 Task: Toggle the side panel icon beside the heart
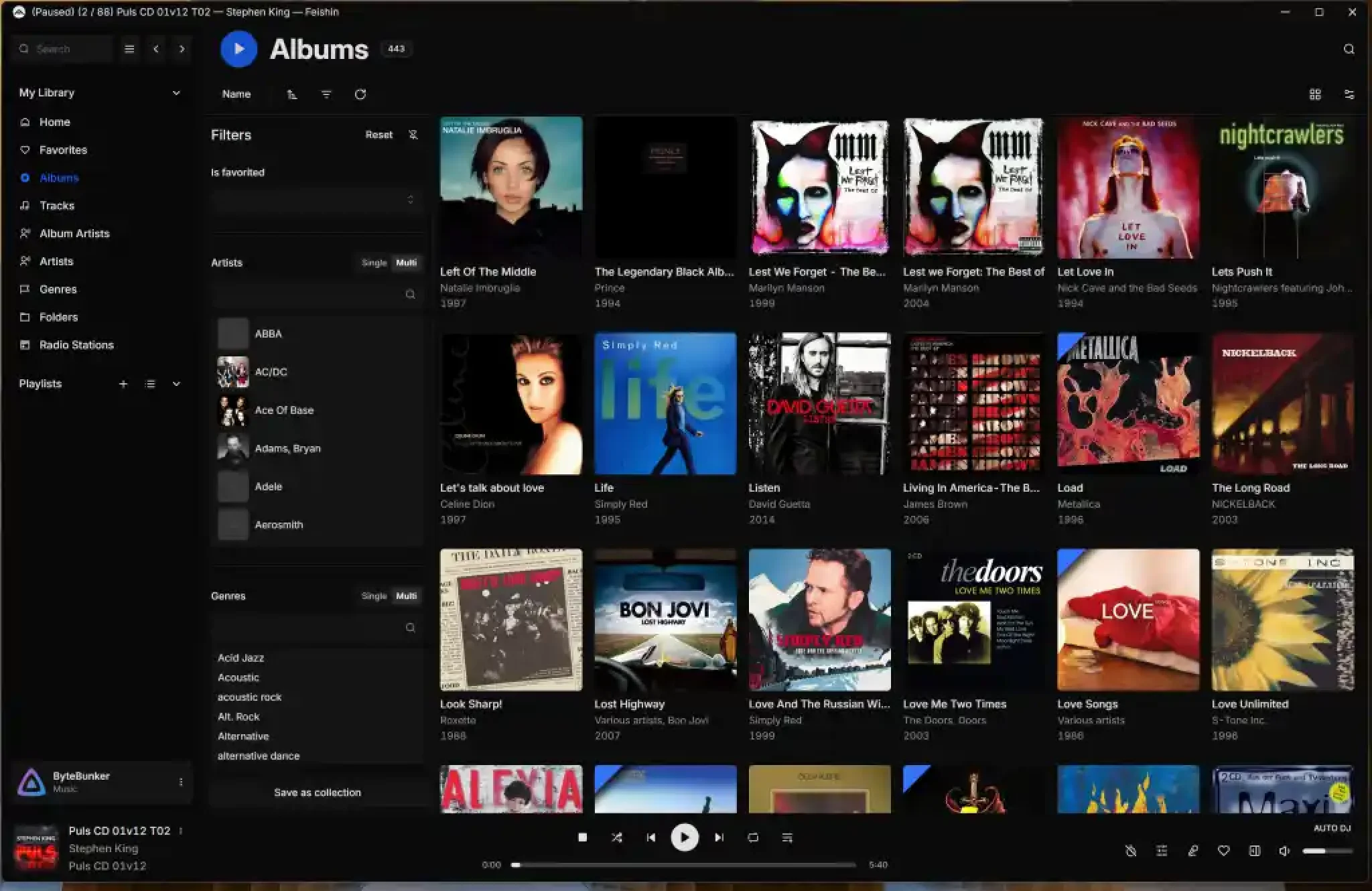click(1254, 851)
